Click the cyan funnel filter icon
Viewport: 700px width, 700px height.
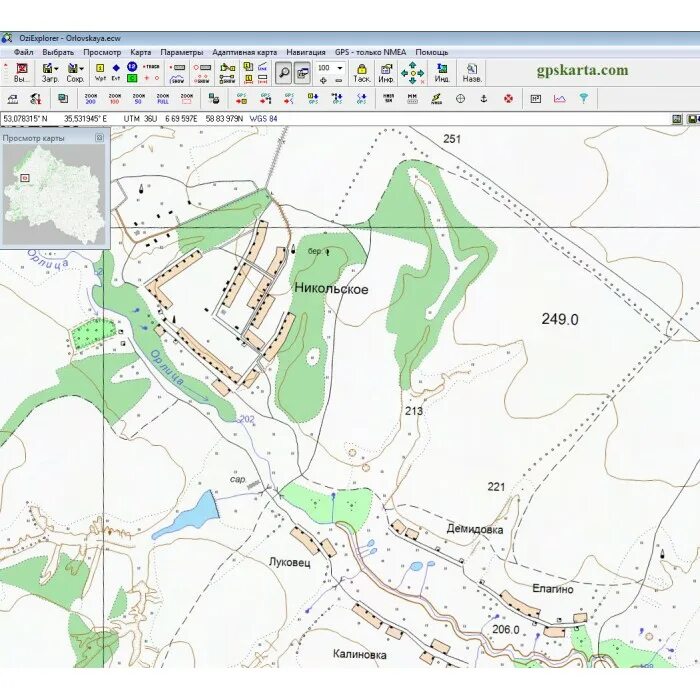[583, 99]
